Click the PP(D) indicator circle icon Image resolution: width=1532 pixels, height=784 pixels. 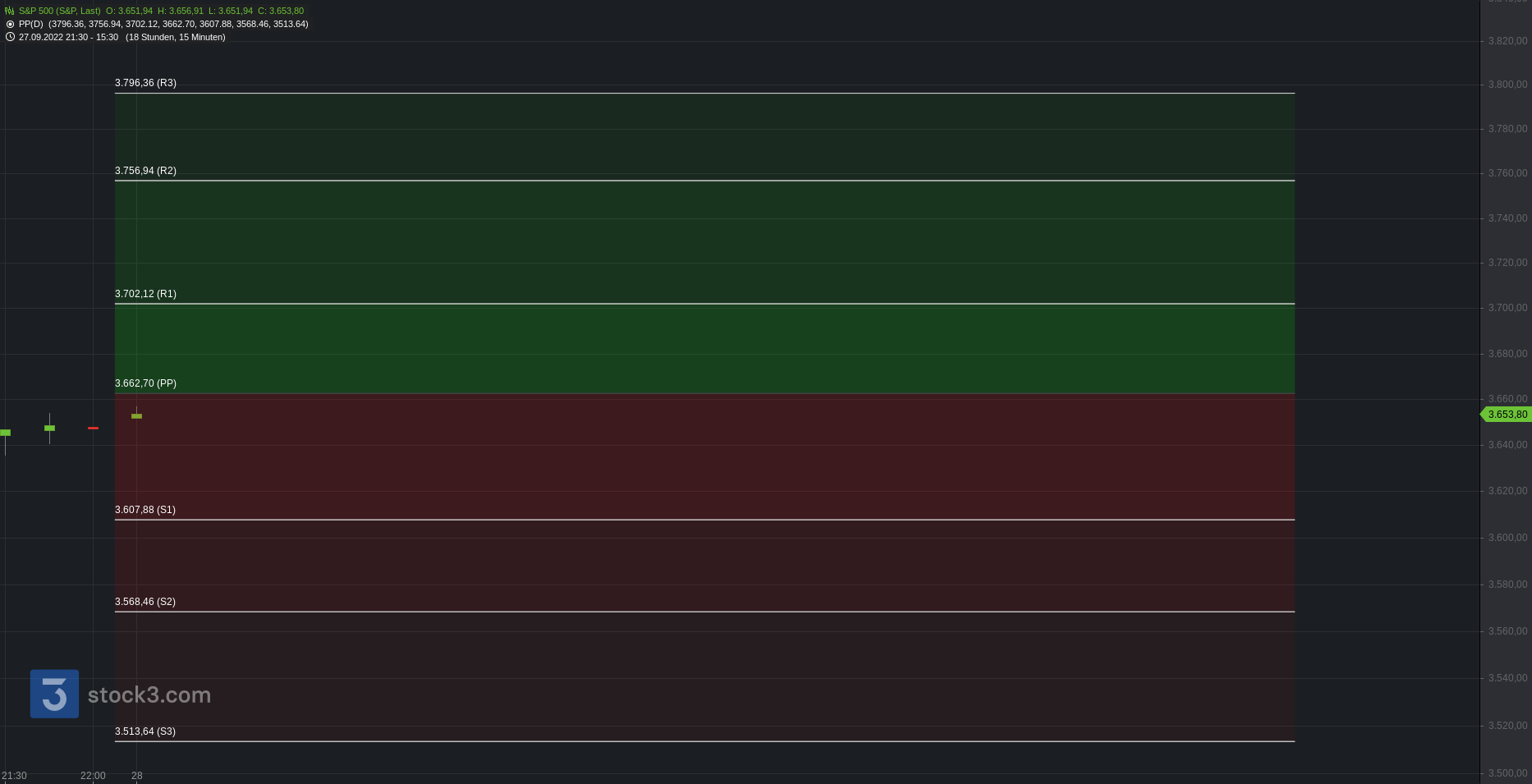pyautogui.click(x=10, y=24)
